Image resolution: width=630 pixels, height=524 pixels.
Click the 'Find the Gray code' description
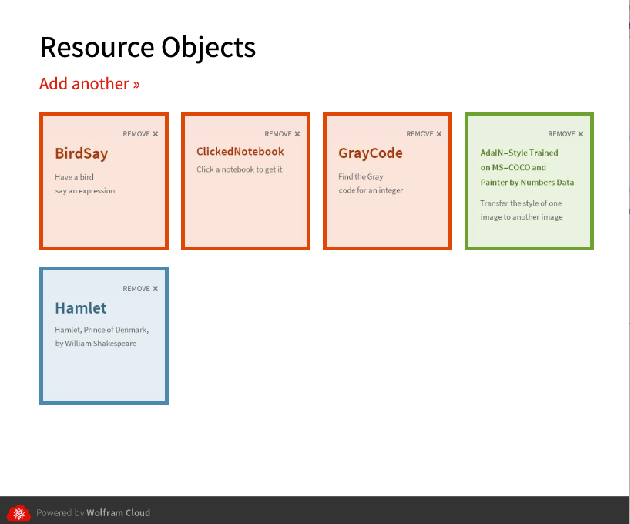pyautogui.click(x=370, y=183)
